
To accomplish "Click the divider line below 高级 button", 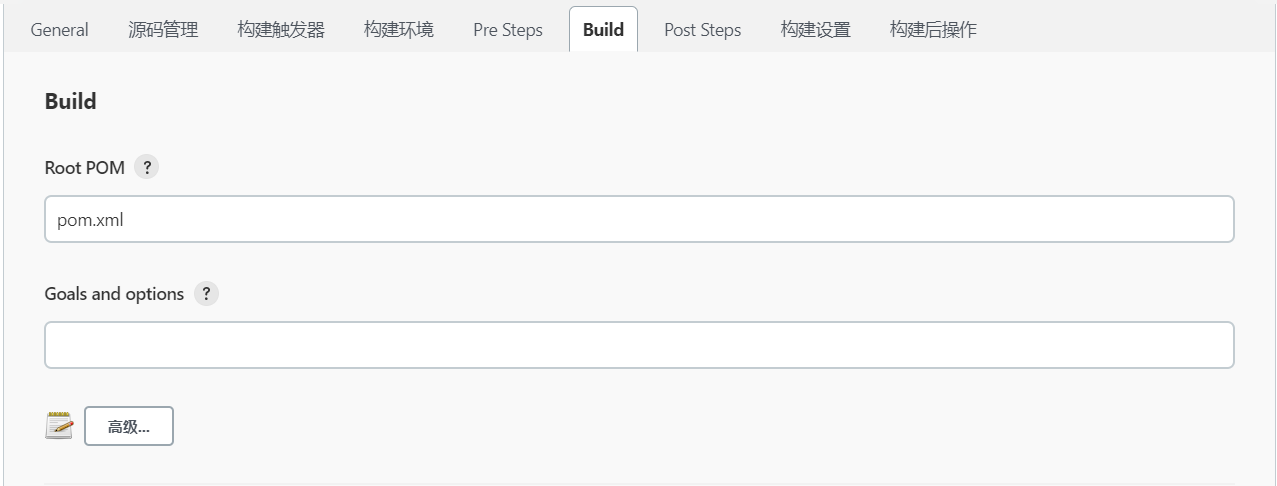I will [x=639, y=483].
